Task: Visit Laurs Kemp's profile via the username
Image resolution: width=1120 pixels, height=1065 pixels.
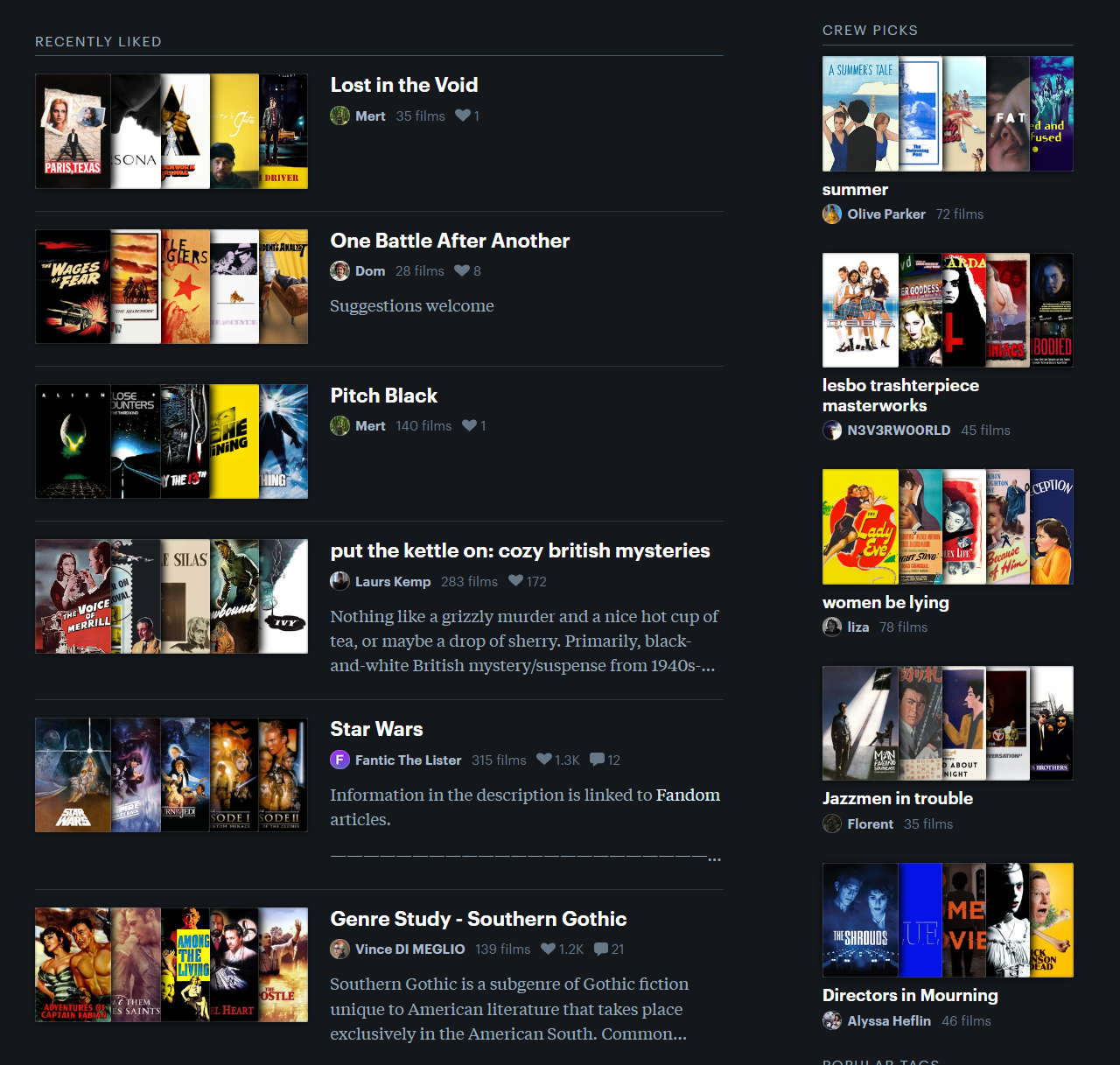Action: tap(393, 581)
